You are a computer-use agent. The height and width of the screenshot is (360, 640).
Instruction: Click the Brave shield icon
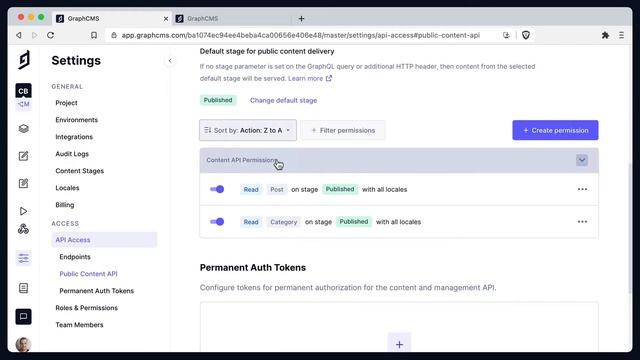526,35
